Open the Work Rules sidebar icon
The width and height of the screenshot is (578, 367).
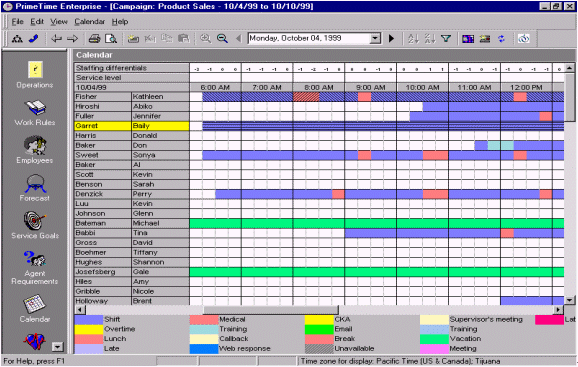35,108
